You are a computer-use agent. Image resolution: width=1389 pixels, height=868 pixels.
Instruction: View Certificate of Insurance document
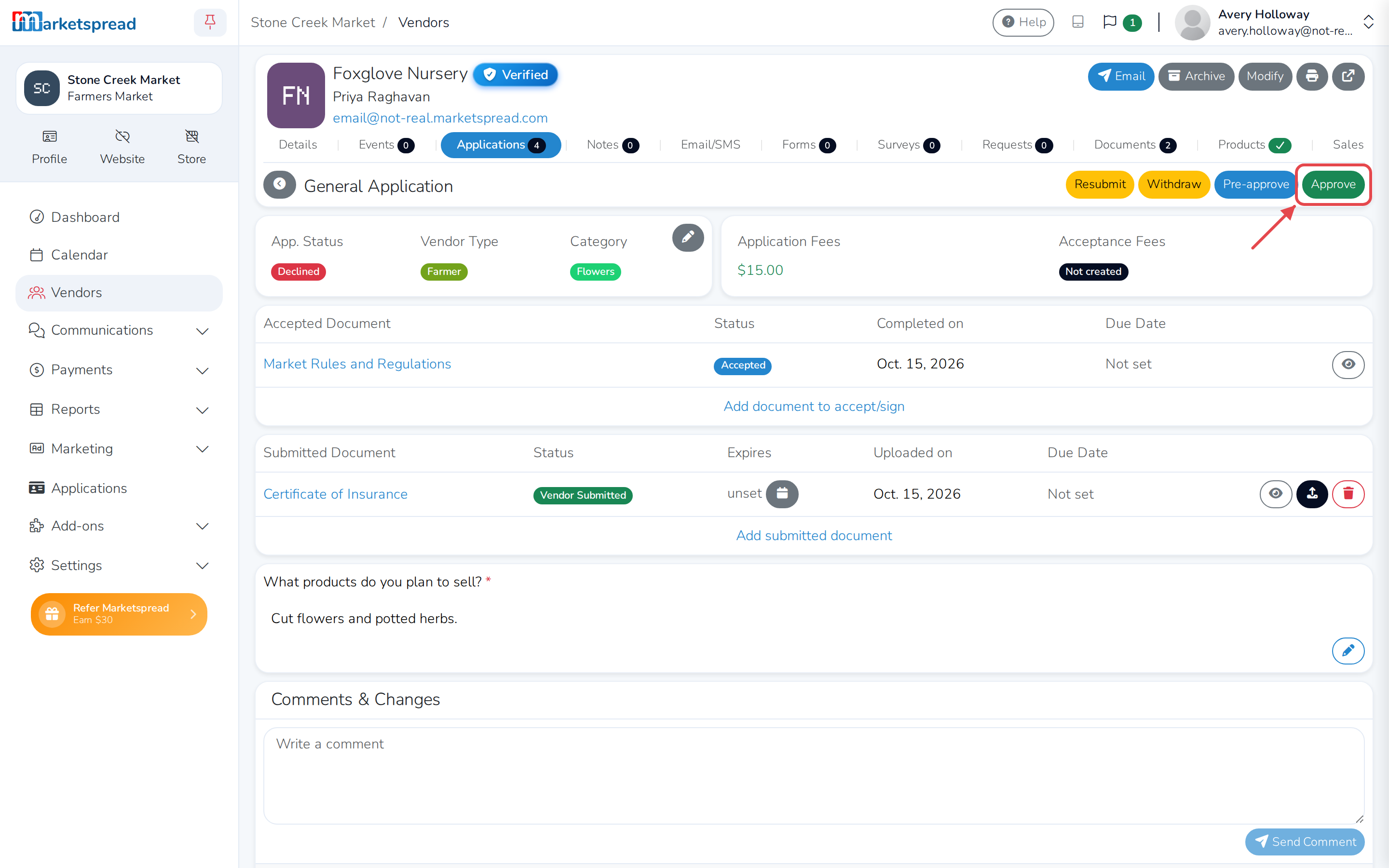pyautogui.click(x=1276, y=494)
